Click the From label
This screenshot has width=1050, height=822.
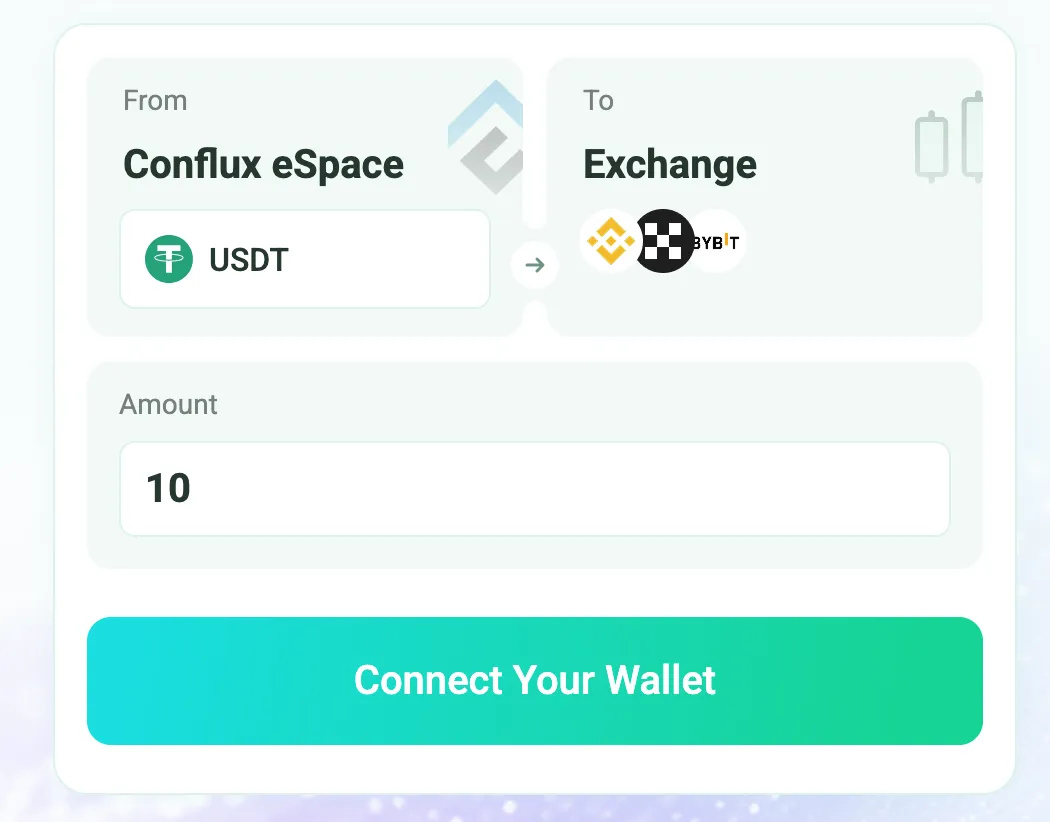click(x=155, y=100)
